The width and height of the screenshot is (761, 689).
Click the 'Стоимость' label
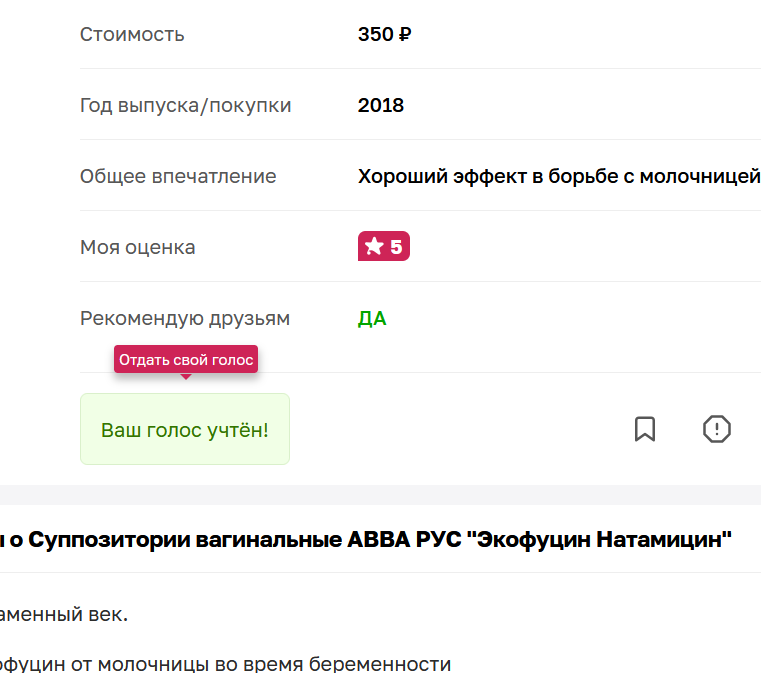132,35
